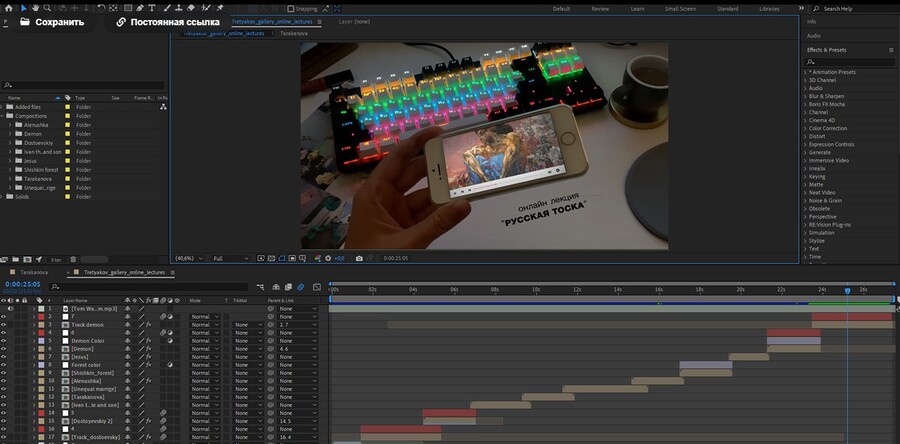Toggle effects fx switch on [Demon] layer
The height and width of the screenshot is (444, 900).
[x=148, y=349]
